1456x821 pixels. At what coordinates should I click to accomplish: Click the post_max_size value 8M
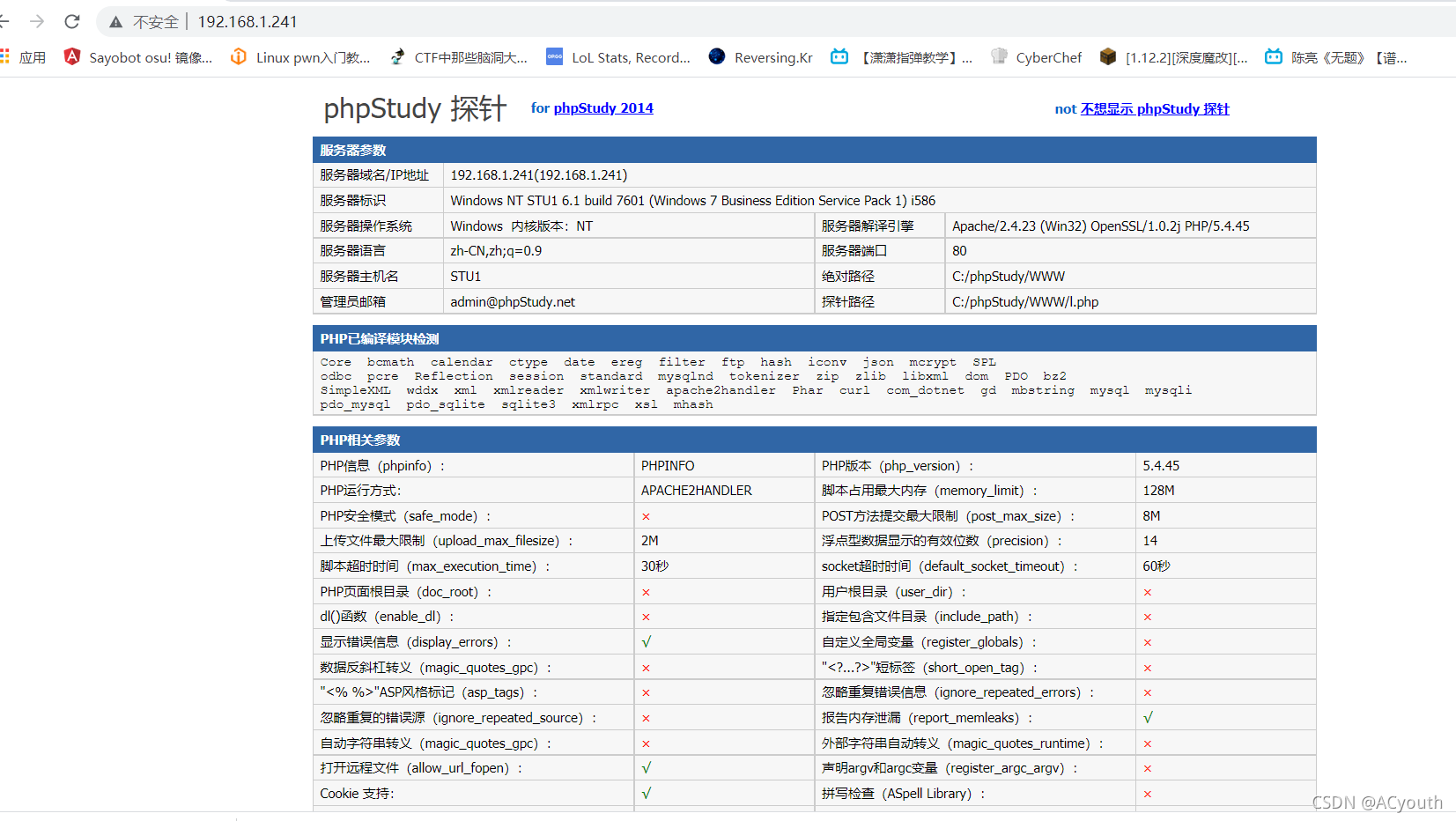1151,516
